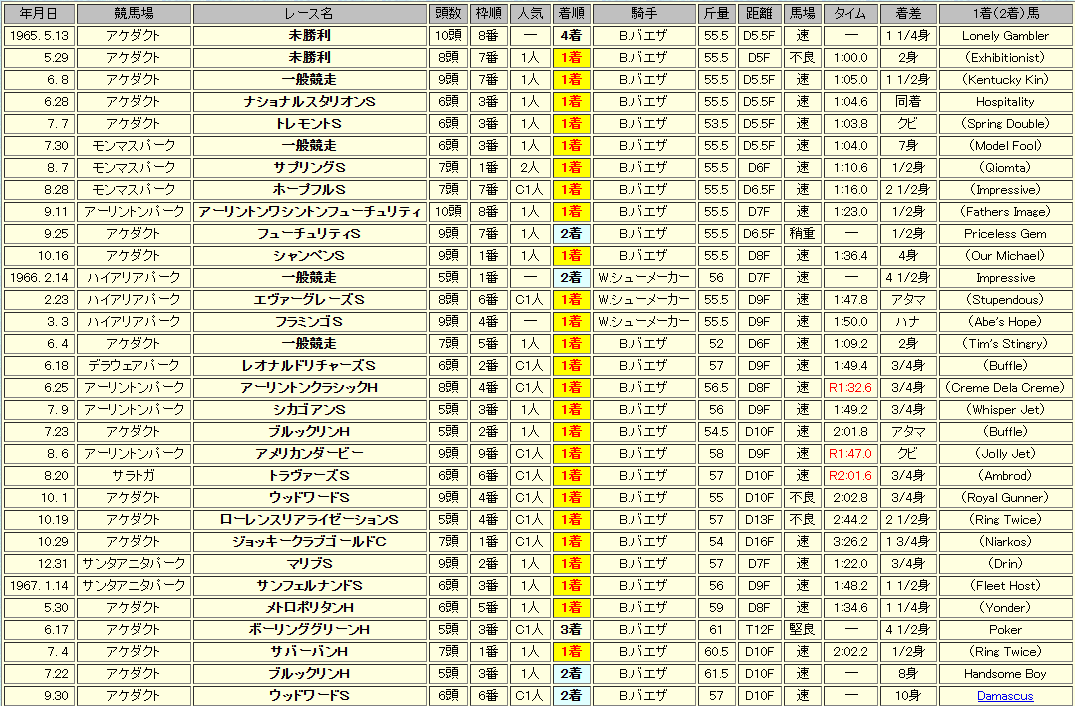1075x706 pixels.
Task: Select the 騎手 column header
Action: 642,14
